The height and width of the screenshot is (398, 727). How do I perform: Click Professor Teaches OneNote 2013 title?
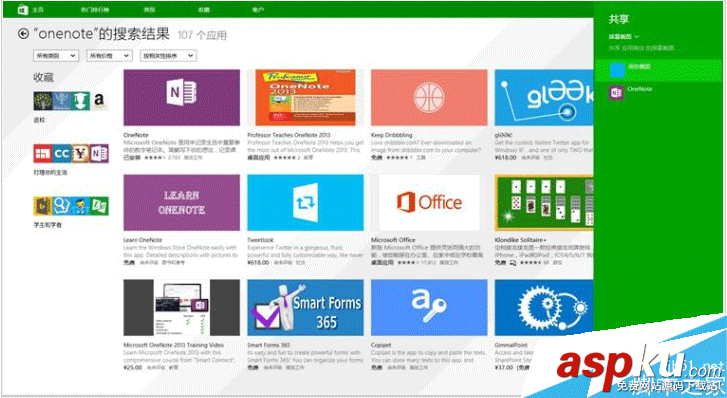click(289, 135)
